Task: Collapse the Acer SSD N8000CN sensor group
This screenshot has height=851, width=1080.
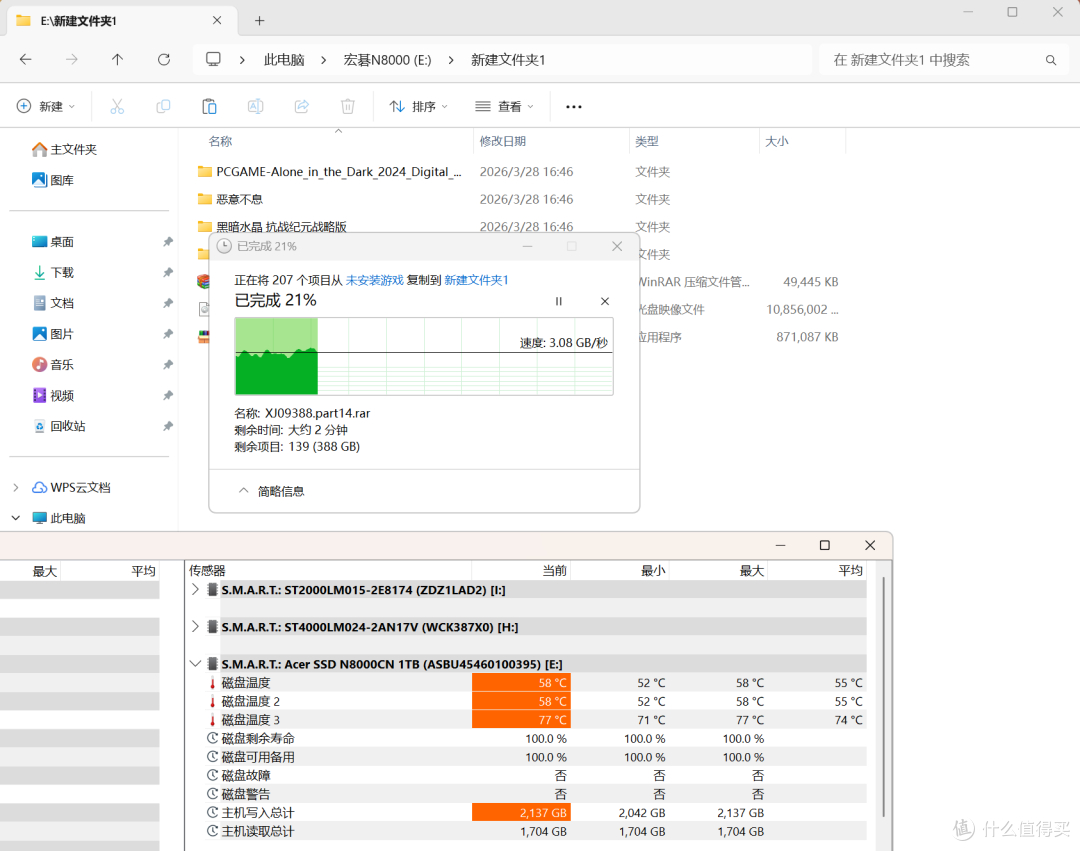Action: pyautogui.click(x=195, y=664)
